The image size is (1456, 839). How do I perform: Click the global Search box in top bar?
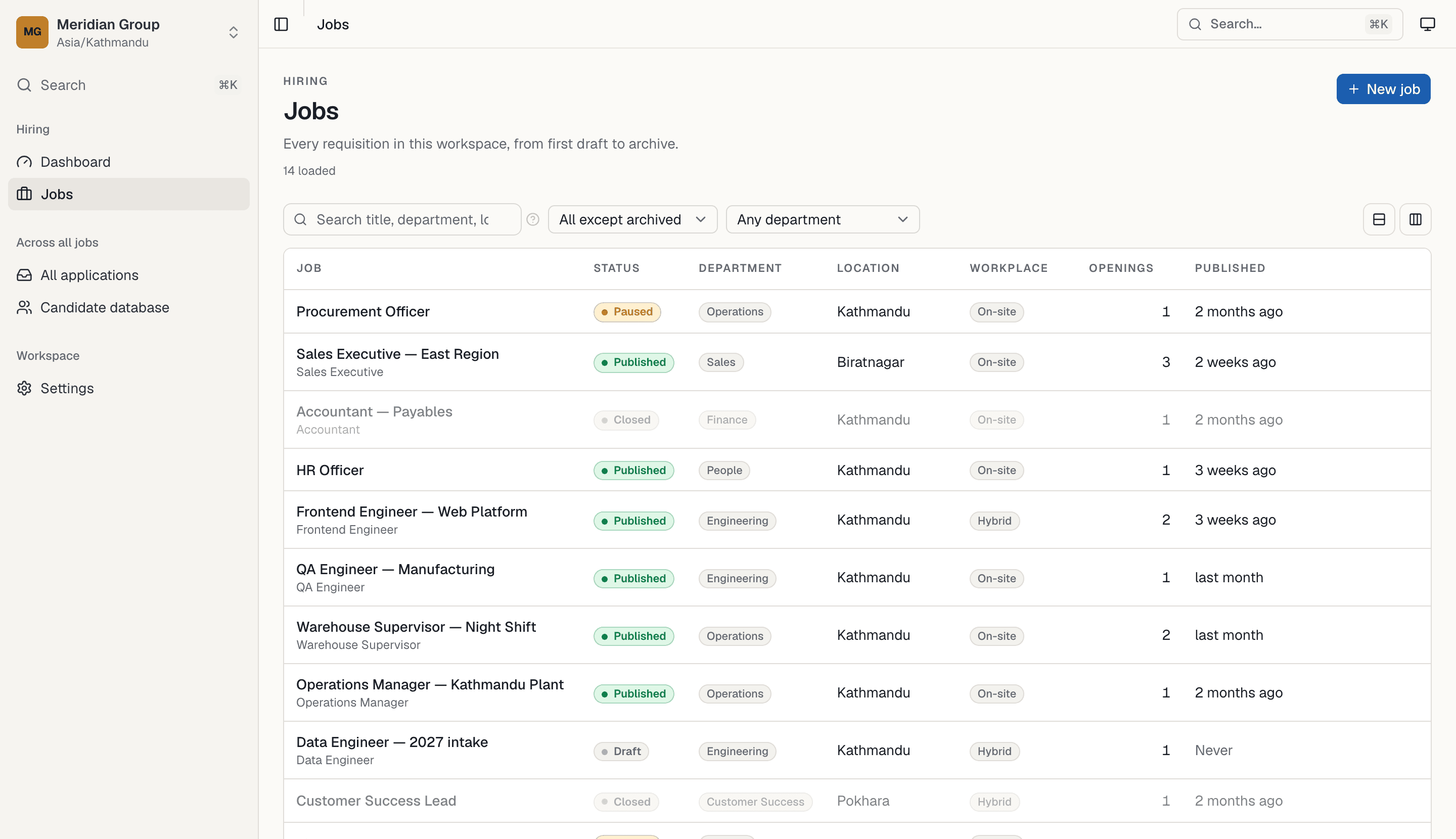point(1289,24)
